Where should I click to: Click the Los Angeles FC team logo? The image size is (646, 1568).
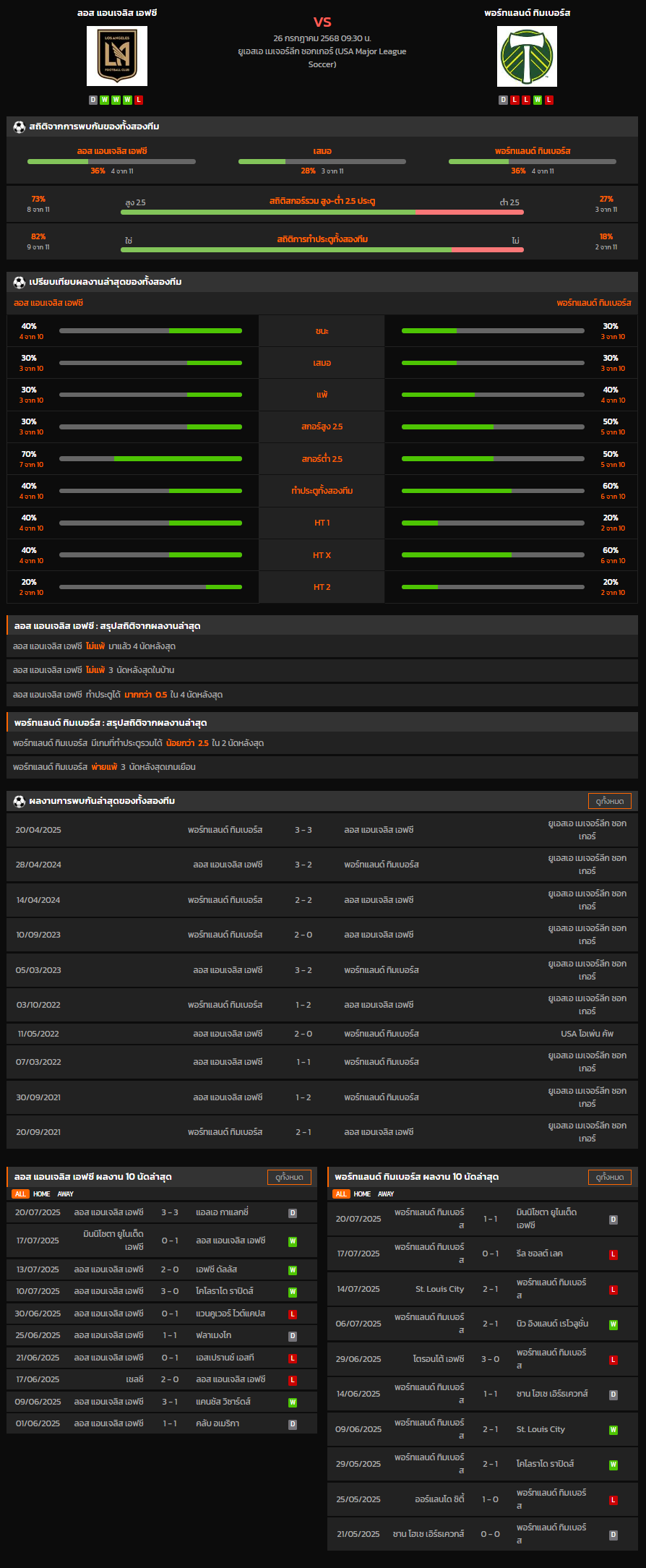[x=117, y=56]
